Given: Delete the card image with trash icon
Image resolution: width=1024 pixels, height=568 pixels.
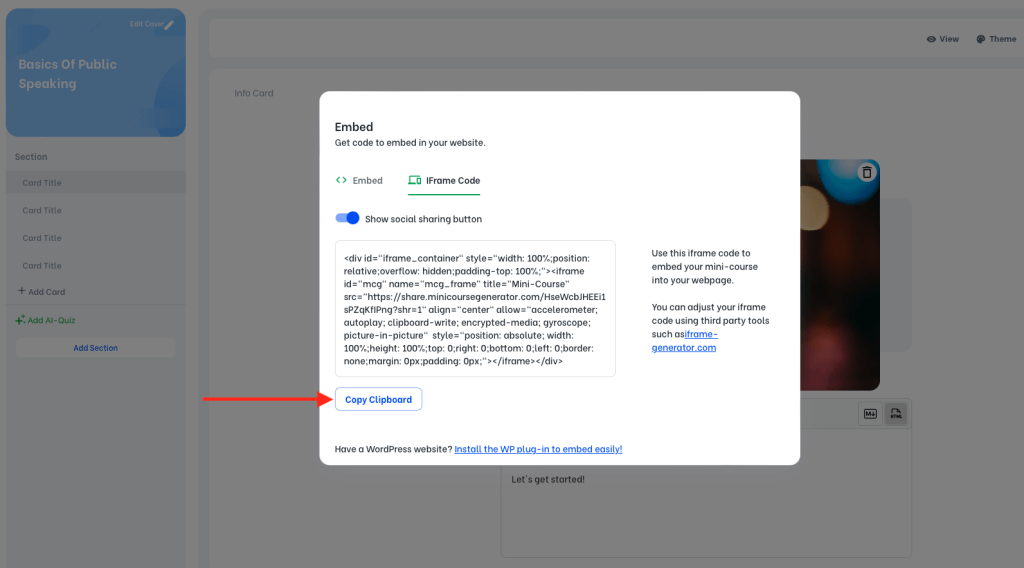Looking at the screenshot, I should pyautogui.click(x=866, y=172).
